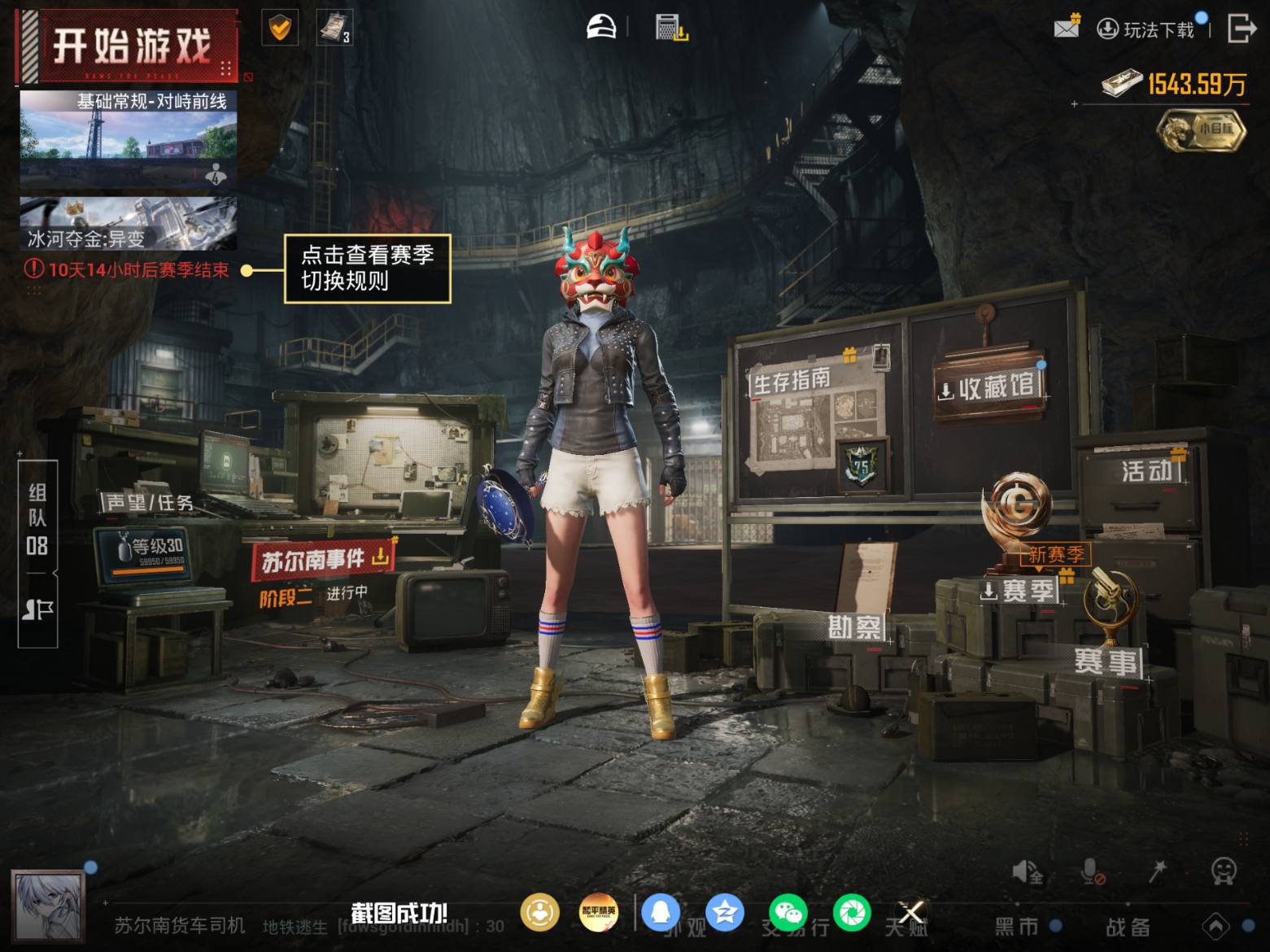Open the mail envelope icon

click(1066, 27)
